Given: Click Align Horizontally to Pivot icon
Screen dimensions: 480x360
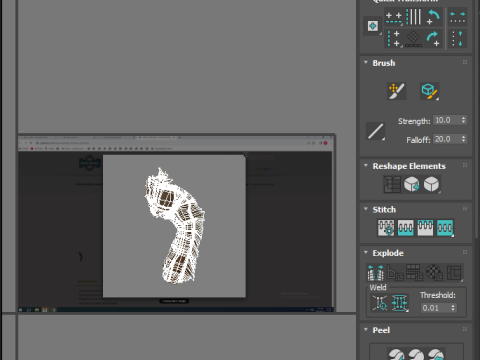Looking at the screenshot, I should pos(394,17).
